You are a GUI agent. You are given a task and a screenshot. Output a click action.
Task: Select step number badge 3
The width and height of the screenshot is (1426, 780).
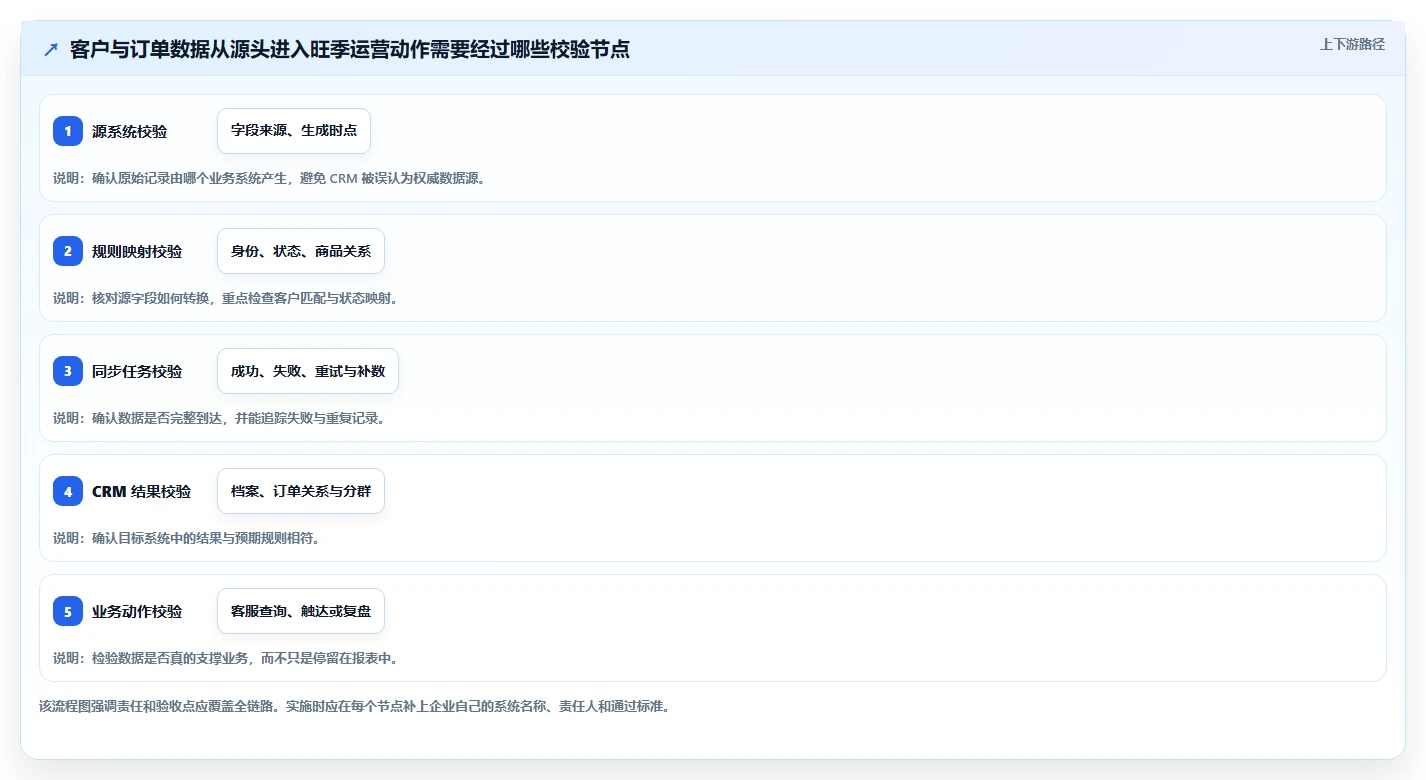[68, 371]
